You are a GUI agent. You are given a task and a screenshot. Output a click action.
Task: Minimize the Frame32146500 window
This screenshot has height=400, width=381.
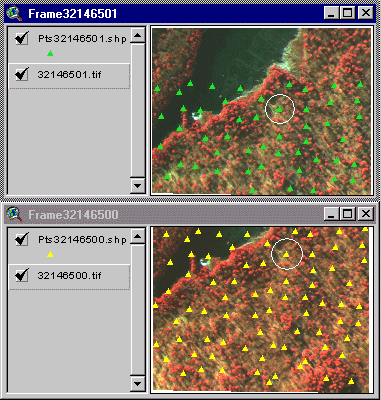pos(331,214)
